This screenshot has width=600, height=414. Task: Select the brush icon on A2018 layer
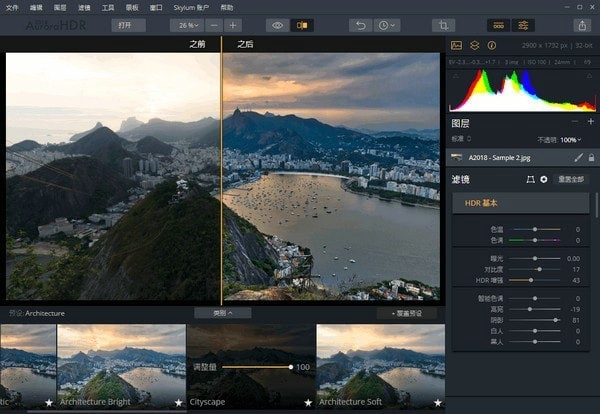coord(578,157)
